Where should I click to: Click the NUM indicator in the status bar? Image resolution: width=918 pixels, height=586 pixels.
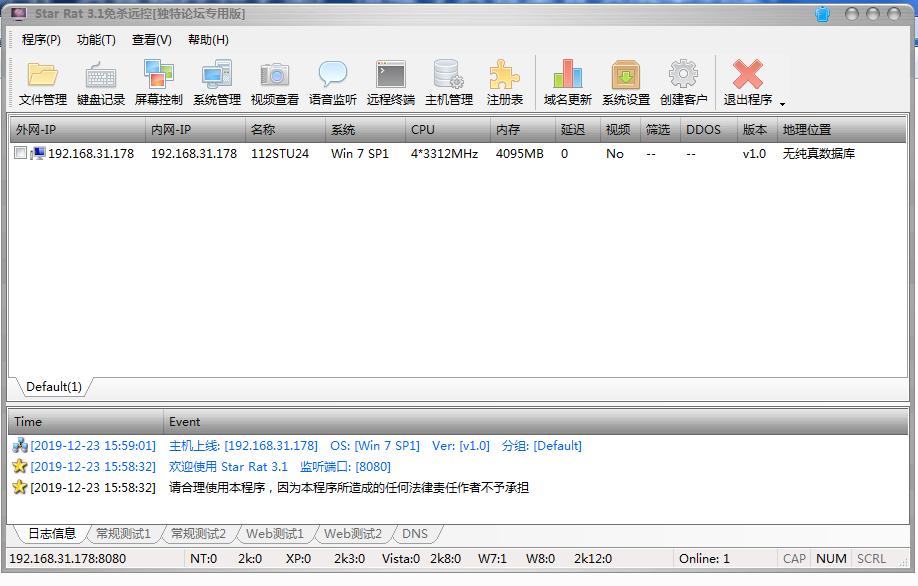[x=831, y=558]
